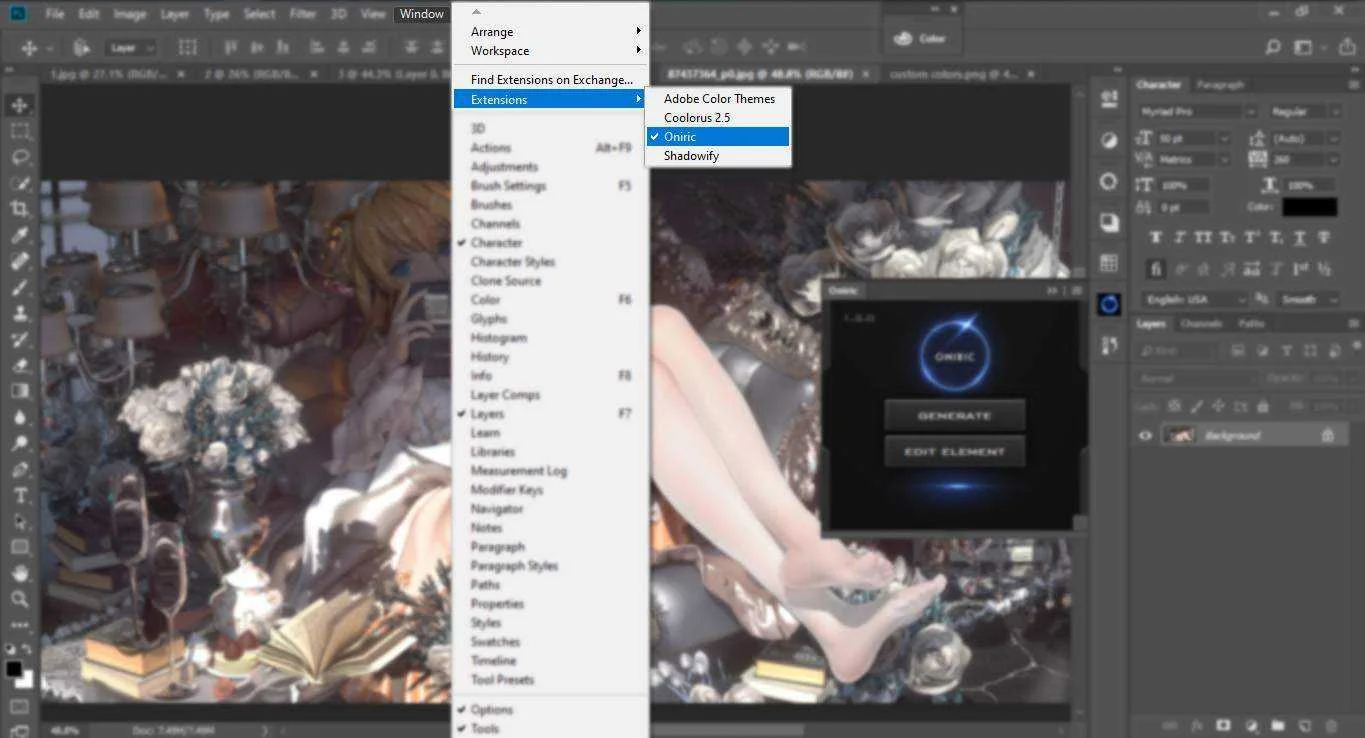
Task: Select the Dodge tool
Action: click(x=19, y=443)
